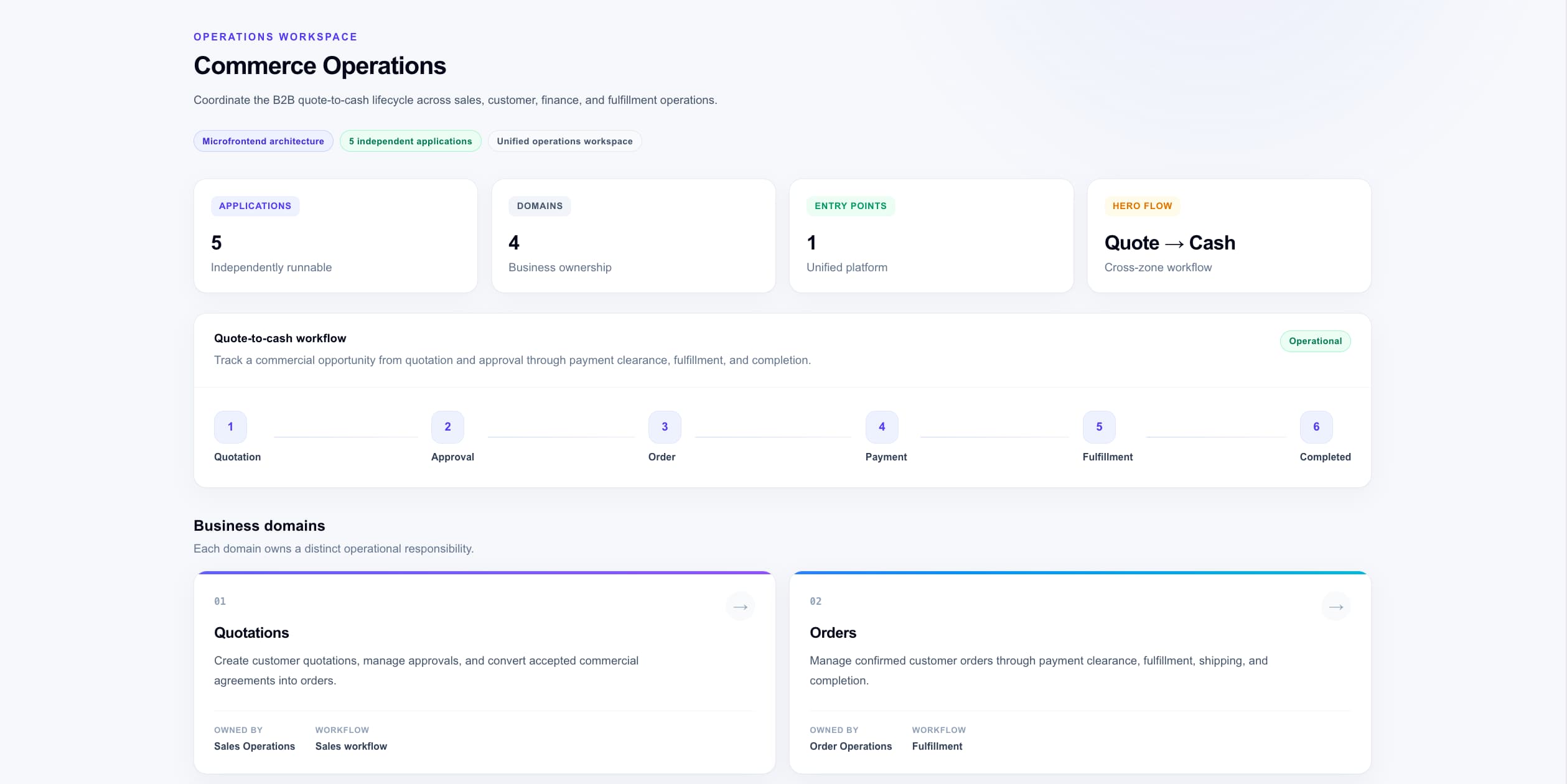Click the OPERATIONS WORKSPACE label
Screen dimensions: 1567x784
point(275,37)
